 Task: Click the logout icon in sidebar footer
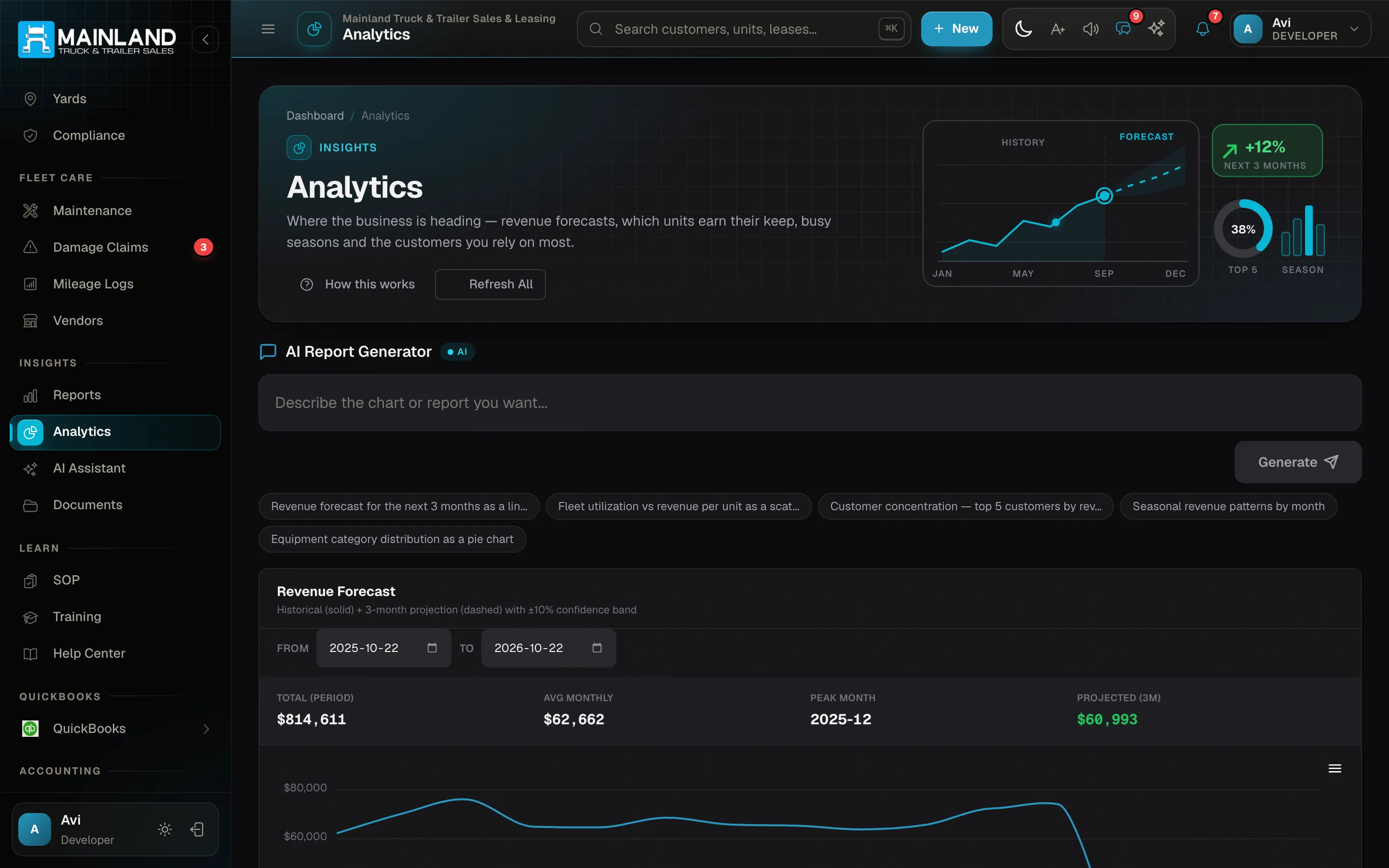coord(197,829)
